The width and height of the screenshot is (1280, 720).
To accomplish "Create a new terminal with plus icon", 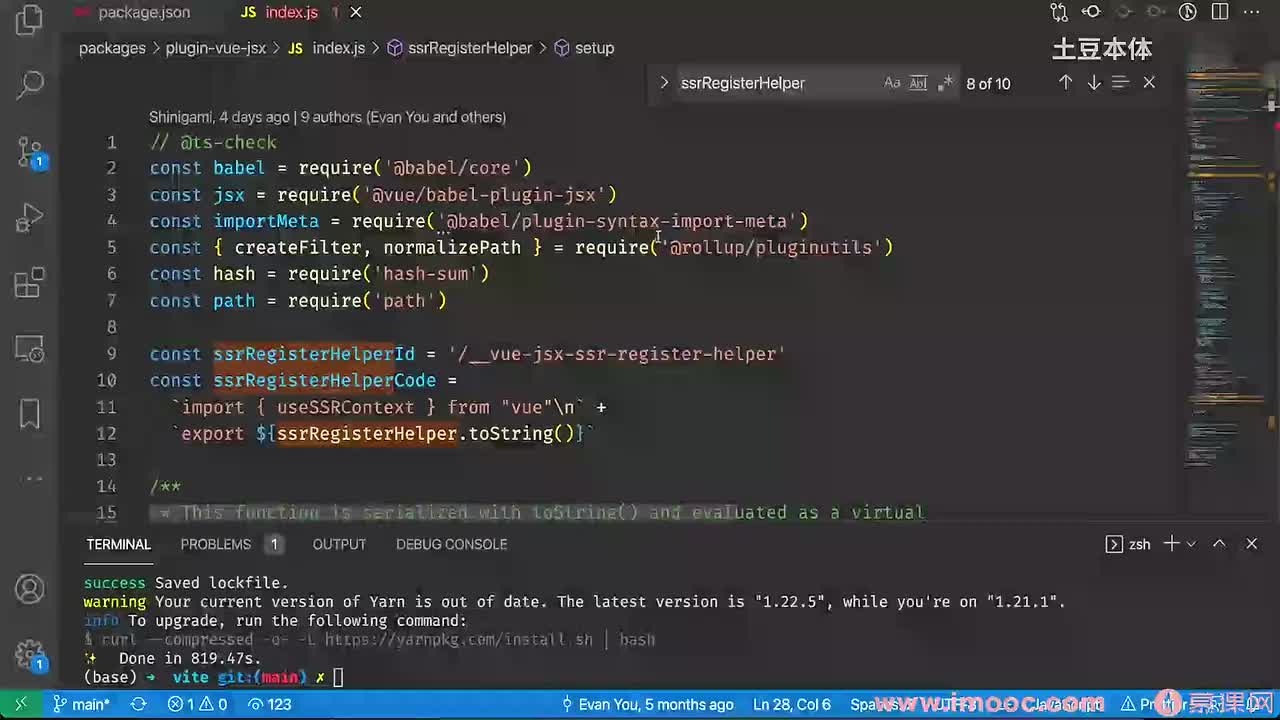I will (1172, 544).
